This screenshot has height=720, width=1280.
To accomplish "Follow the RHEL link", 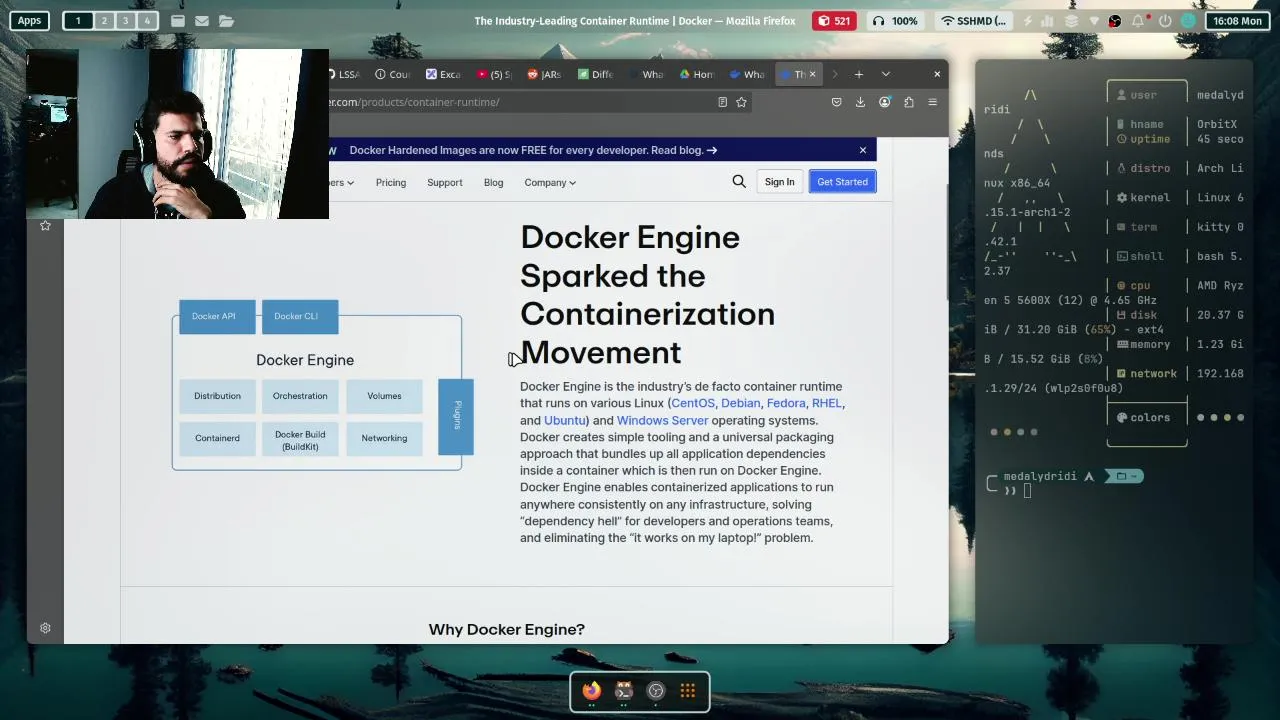I will [827, 403].
